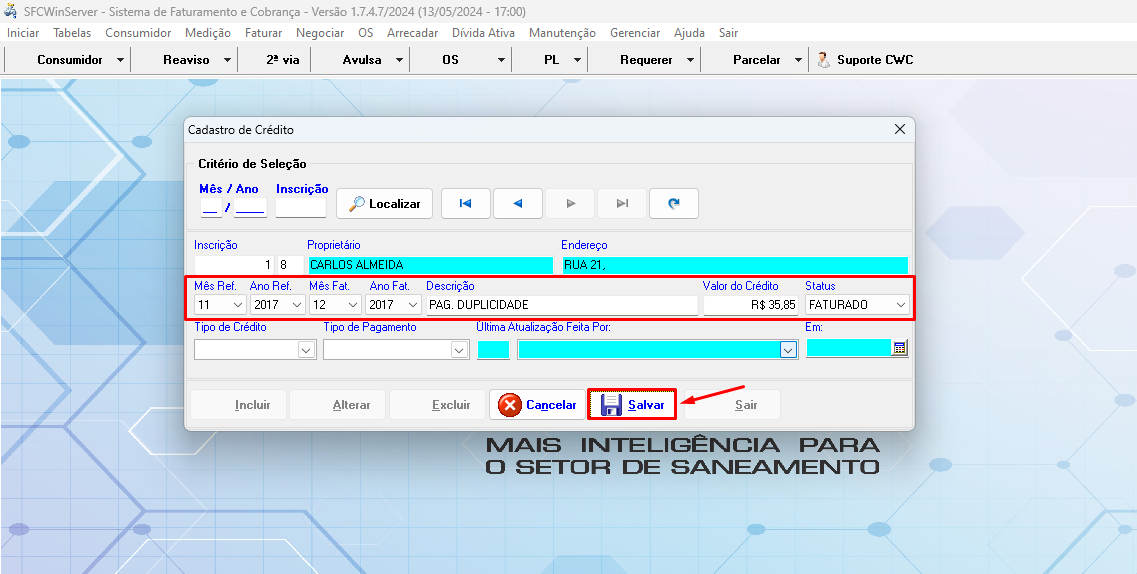Go to previous record arrow button
Image resolution: width=1137 pixels, height=574 pixels.
click(x=518, y=204)
